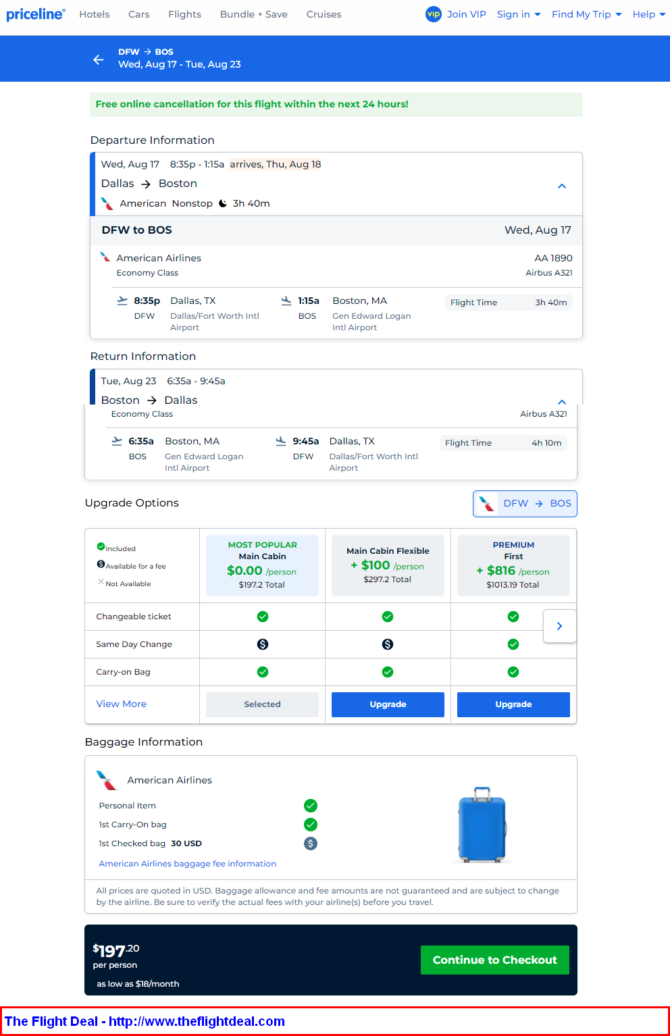Select the Main Cabin fare option
The height and width of the screenshot is (1036, 670).
262,566
